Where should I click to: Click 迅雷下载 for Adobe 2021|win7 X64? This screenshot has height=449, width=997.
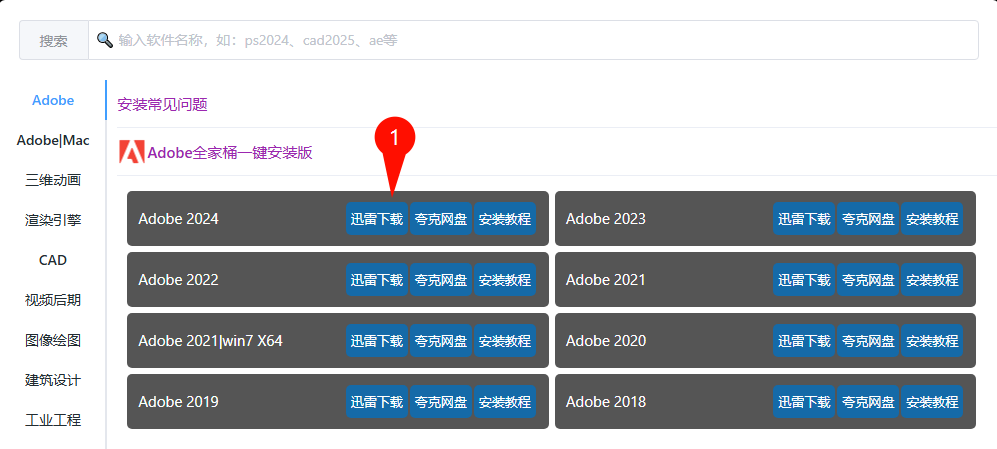377,341
